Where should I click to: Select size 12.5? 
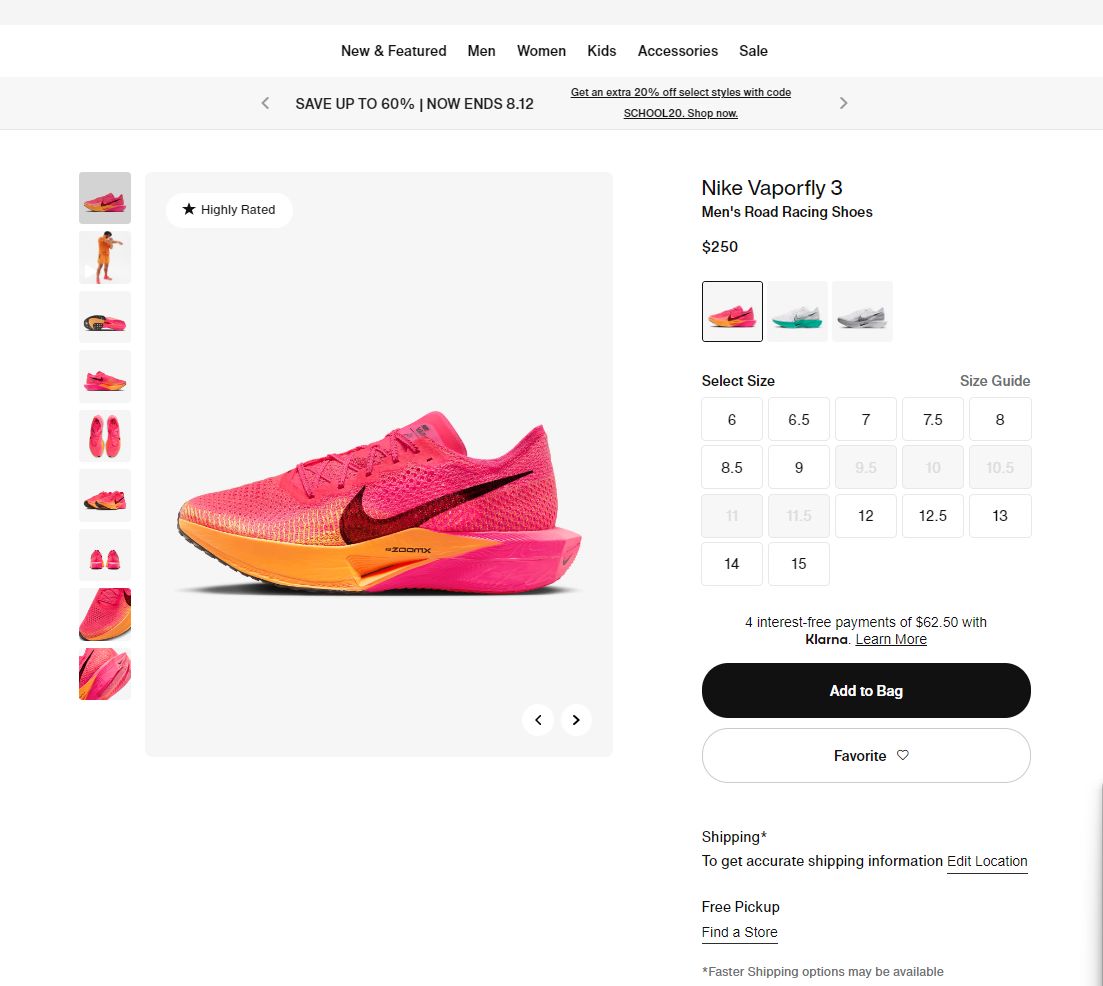(x=932, y=515)
